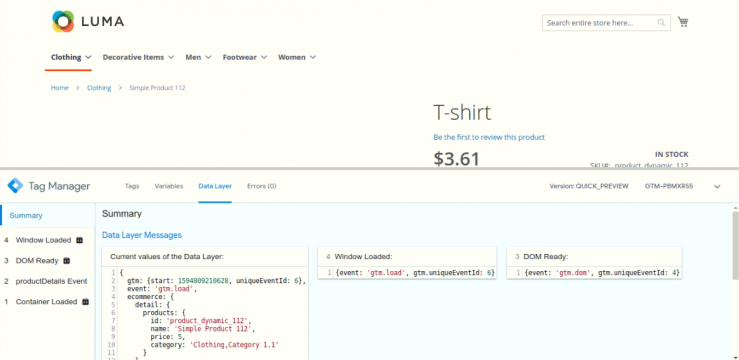
Task: Click the IN STOCK status text
Action: click(672, 154)
